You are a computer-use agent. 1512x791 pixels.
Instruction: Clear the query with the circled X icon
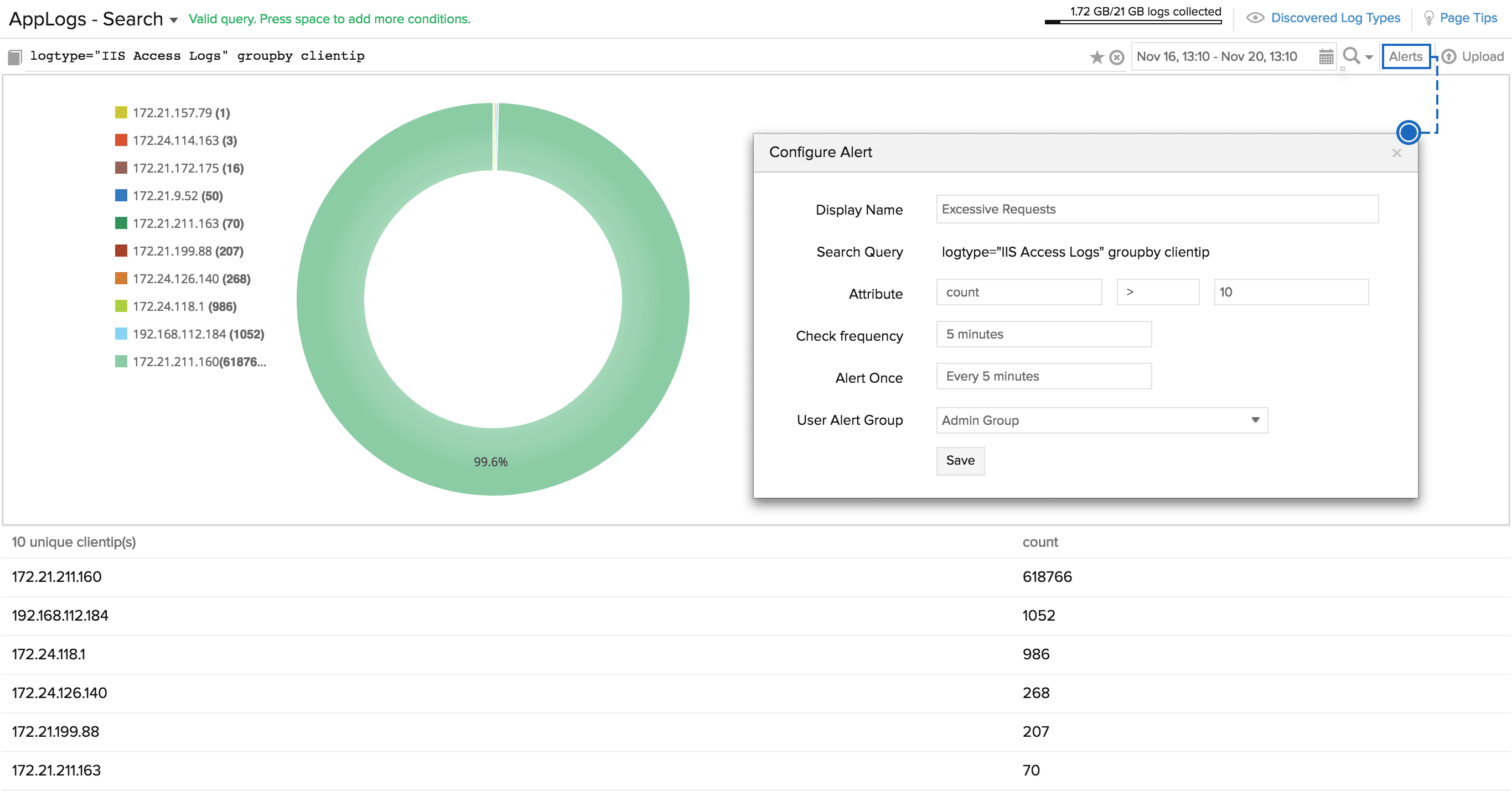click(x=1117, y=57)
